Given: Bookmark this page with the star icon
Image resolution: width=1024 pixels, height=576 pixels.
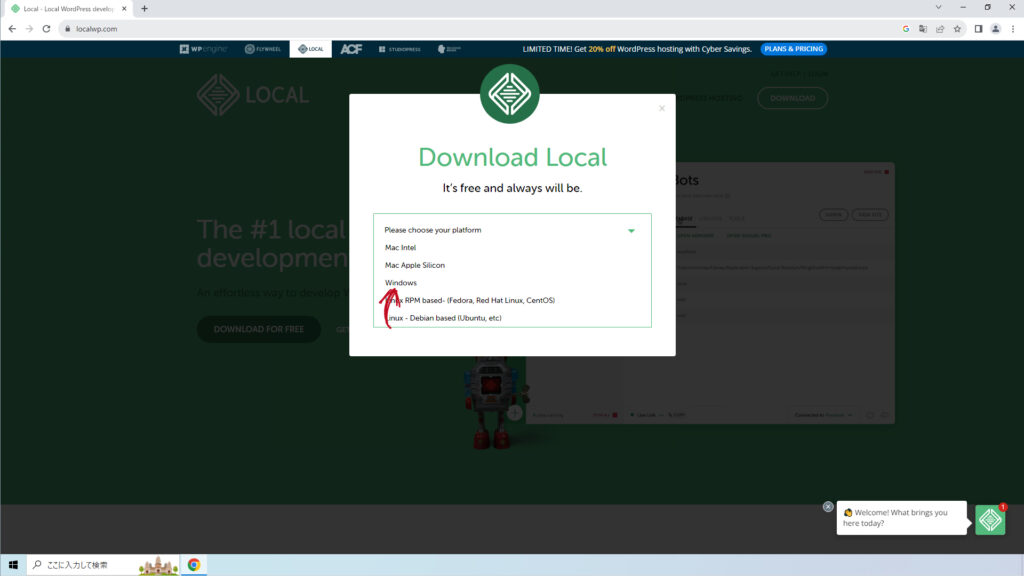Looking at the screenshot, I should (x=957, y=29).
